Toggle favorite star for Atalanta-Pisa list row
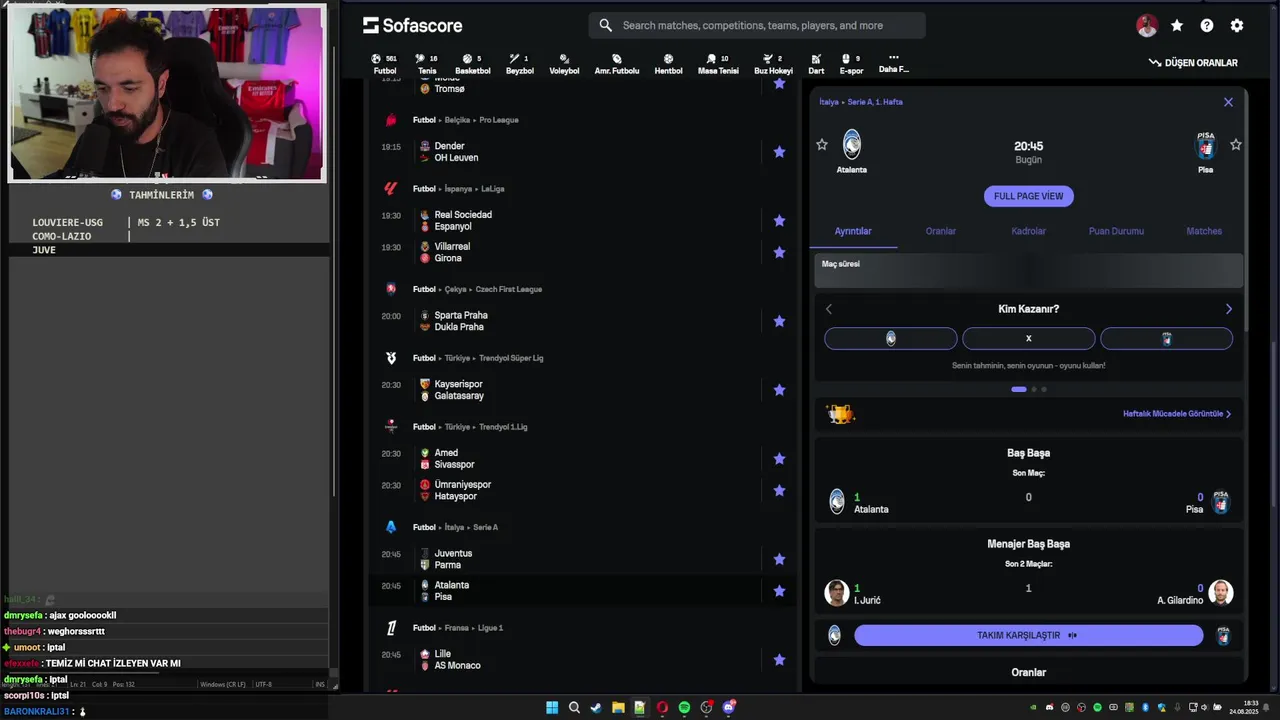This screenshot has width=1280, height=720. (779, 591)
